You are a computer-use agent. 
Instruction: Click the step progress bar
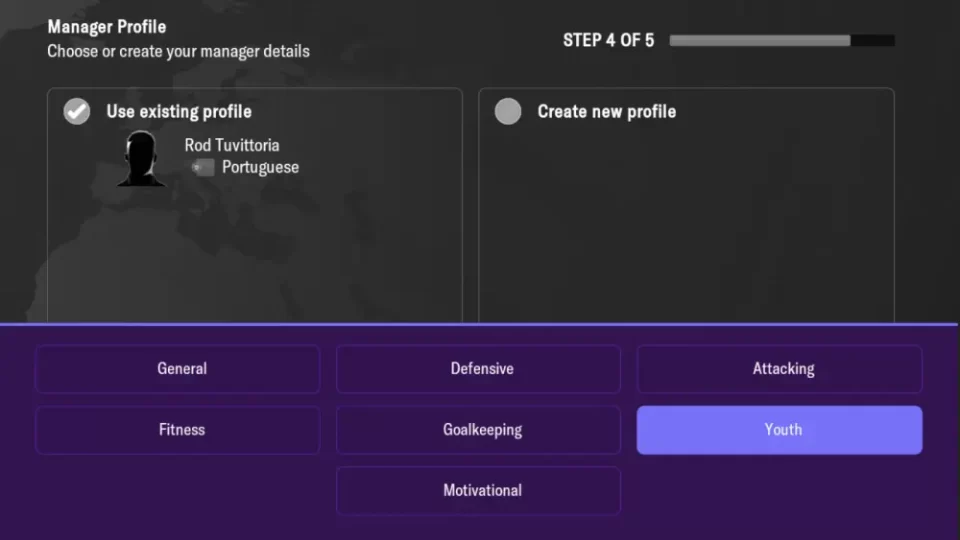point(781,41)
